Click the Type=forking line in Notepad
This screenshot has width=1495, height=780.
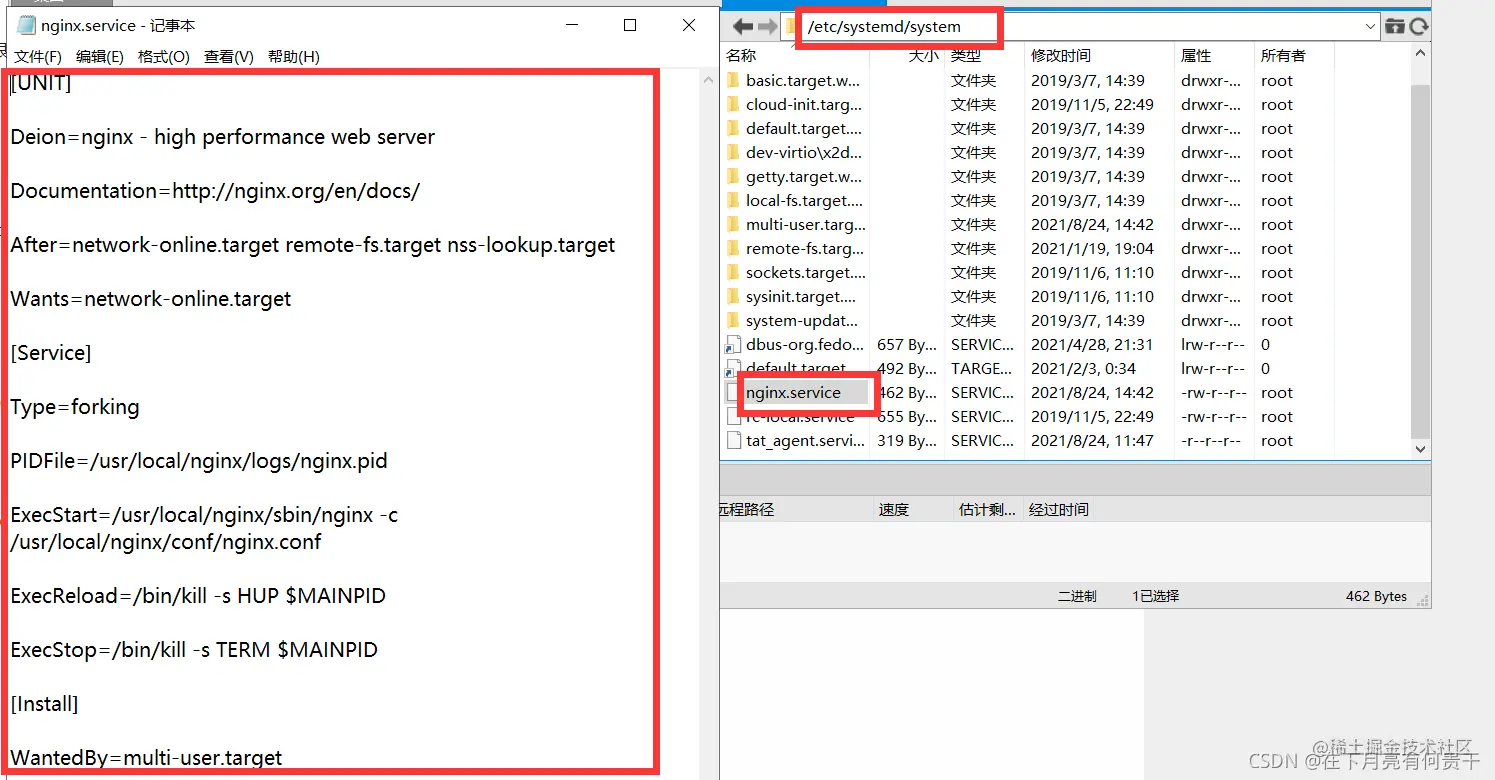[75, 407]
